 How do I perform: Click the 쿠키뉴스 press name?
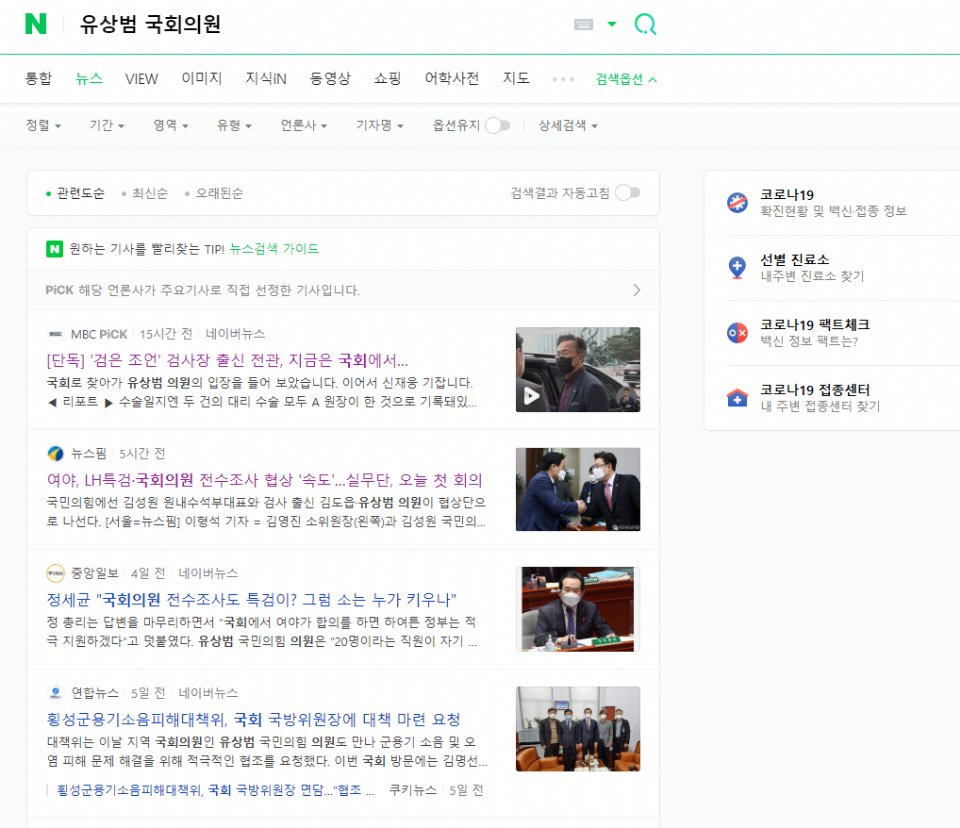413,790
